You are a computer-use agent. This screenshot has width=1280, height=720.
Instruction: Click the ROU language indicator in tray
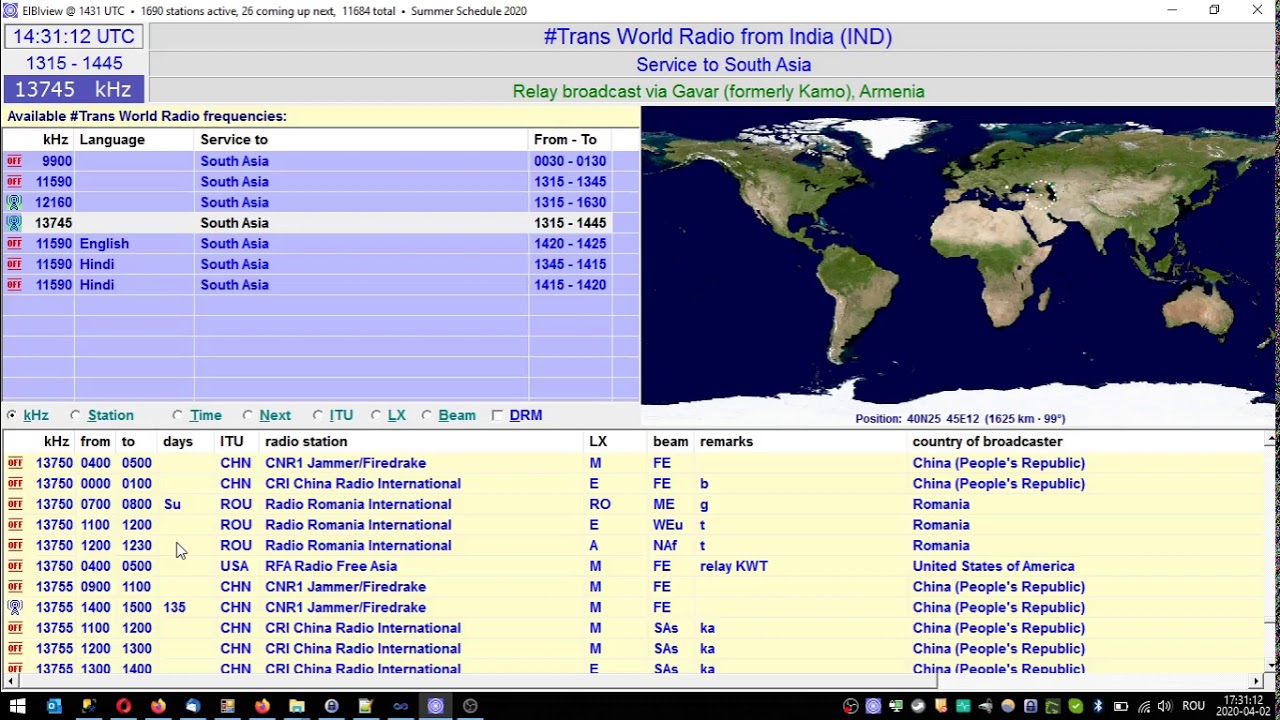(x=1193, y=706)
